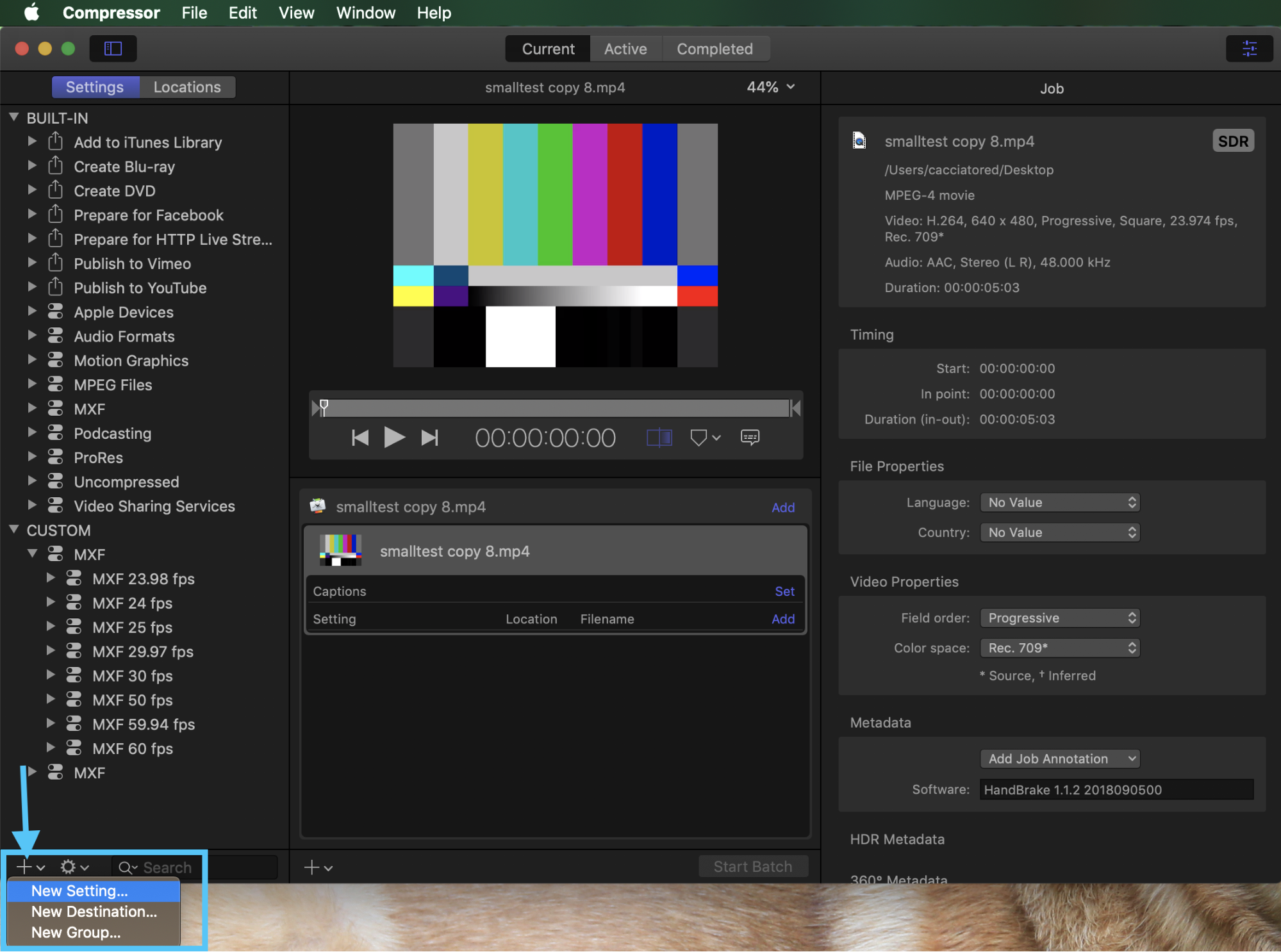The image size is (1281, 952).
Task: Select the Publish to YouTube setting
Action: [x=140, y=288]
